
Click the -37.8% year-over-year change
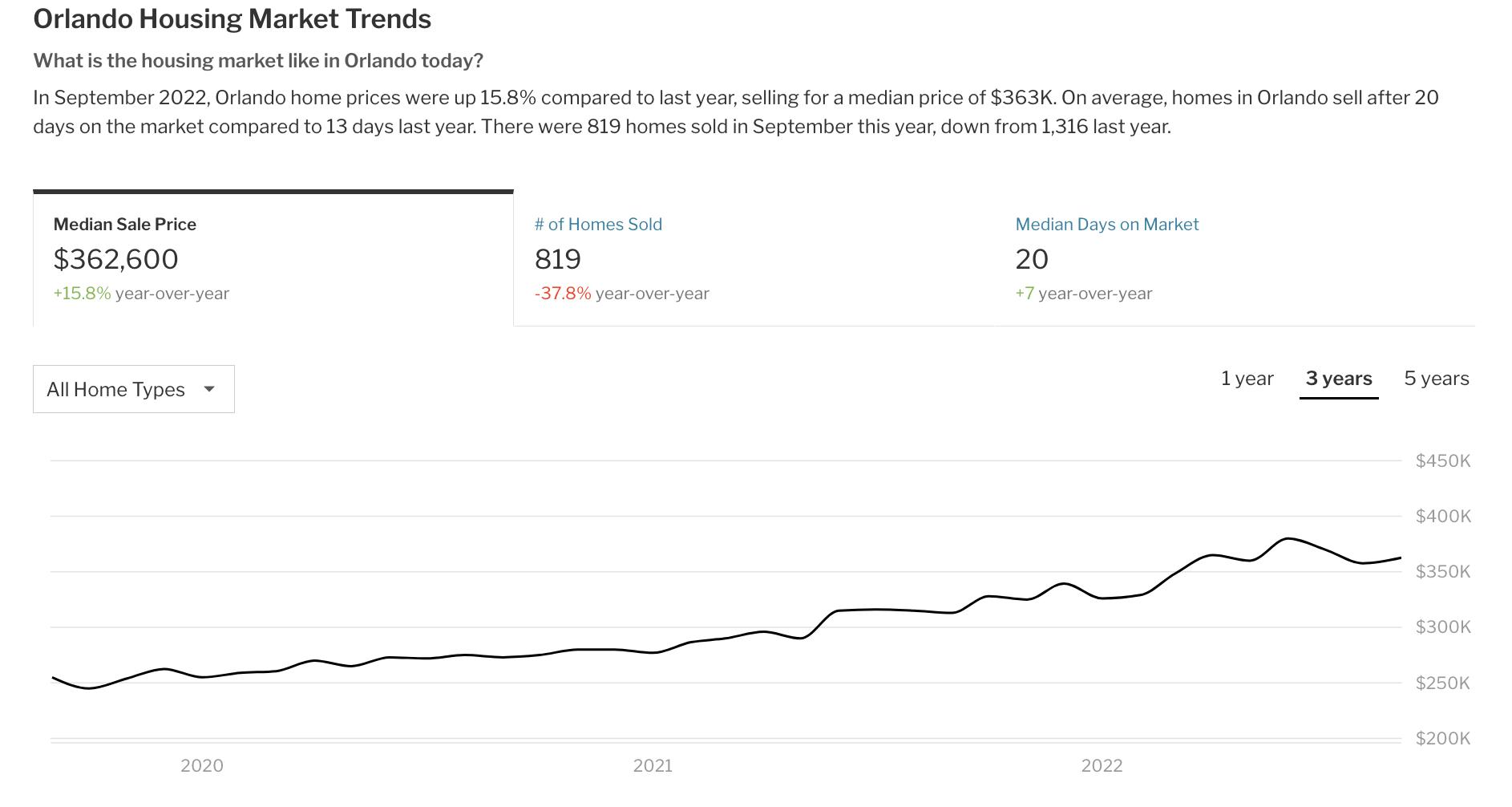[x=562, y=294]
